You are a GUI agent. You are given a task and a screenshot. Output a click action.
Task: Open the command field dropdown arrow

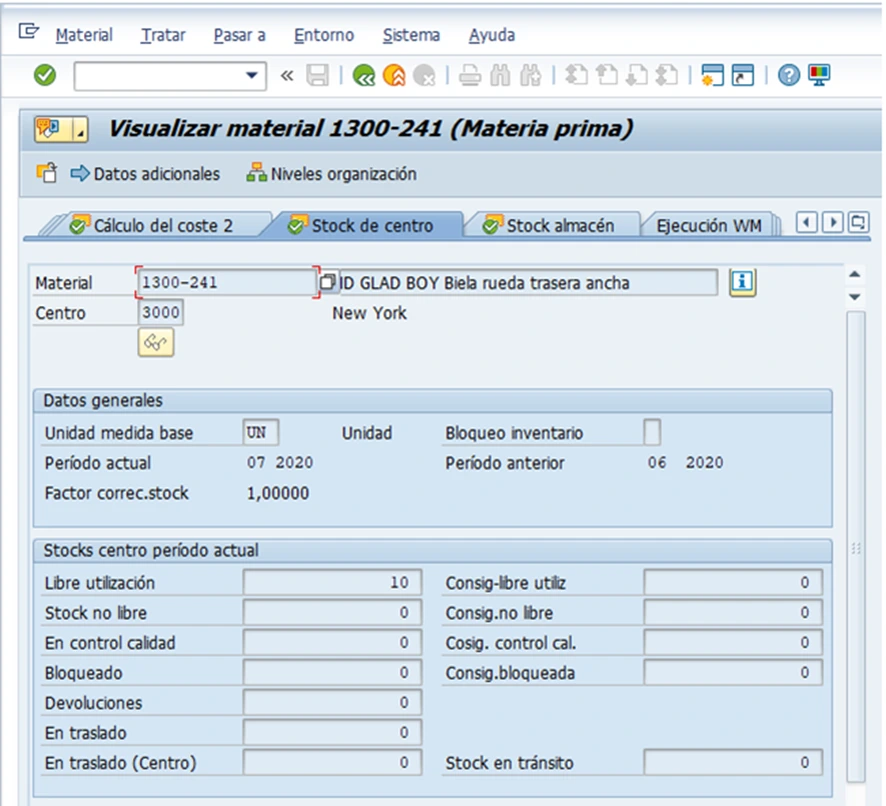click(x=251, y=76)
